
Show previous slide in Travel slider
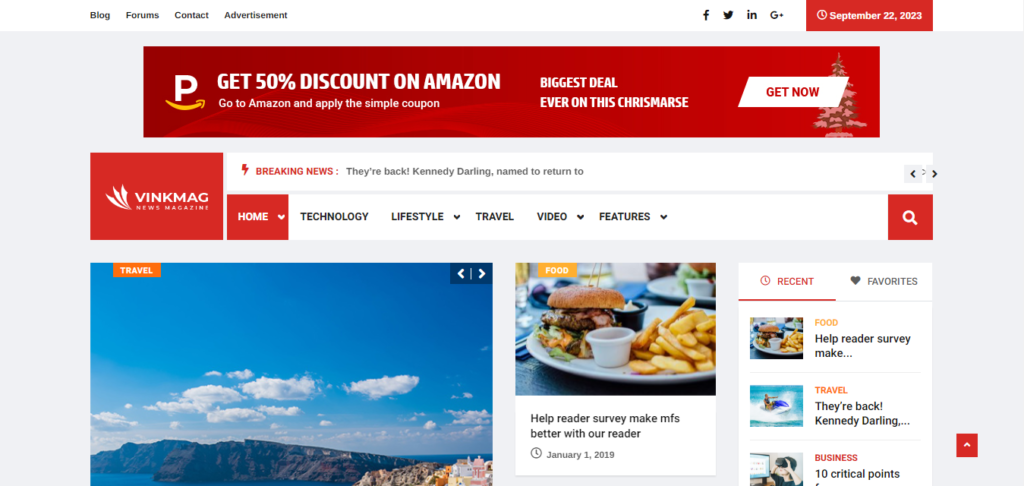point(461,274)
